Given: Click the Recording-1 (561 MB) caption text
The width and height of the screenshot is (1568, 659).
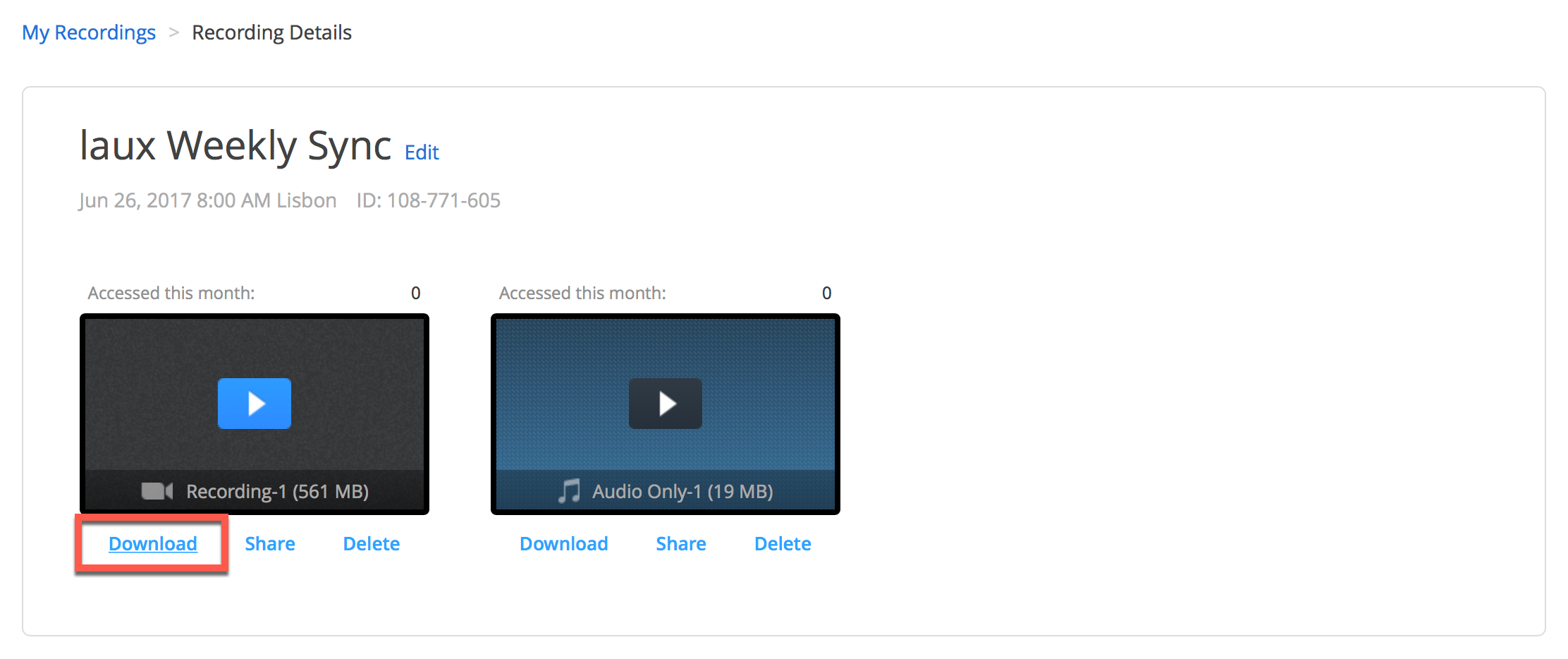Looking at the screenshot, I should 277,491.
